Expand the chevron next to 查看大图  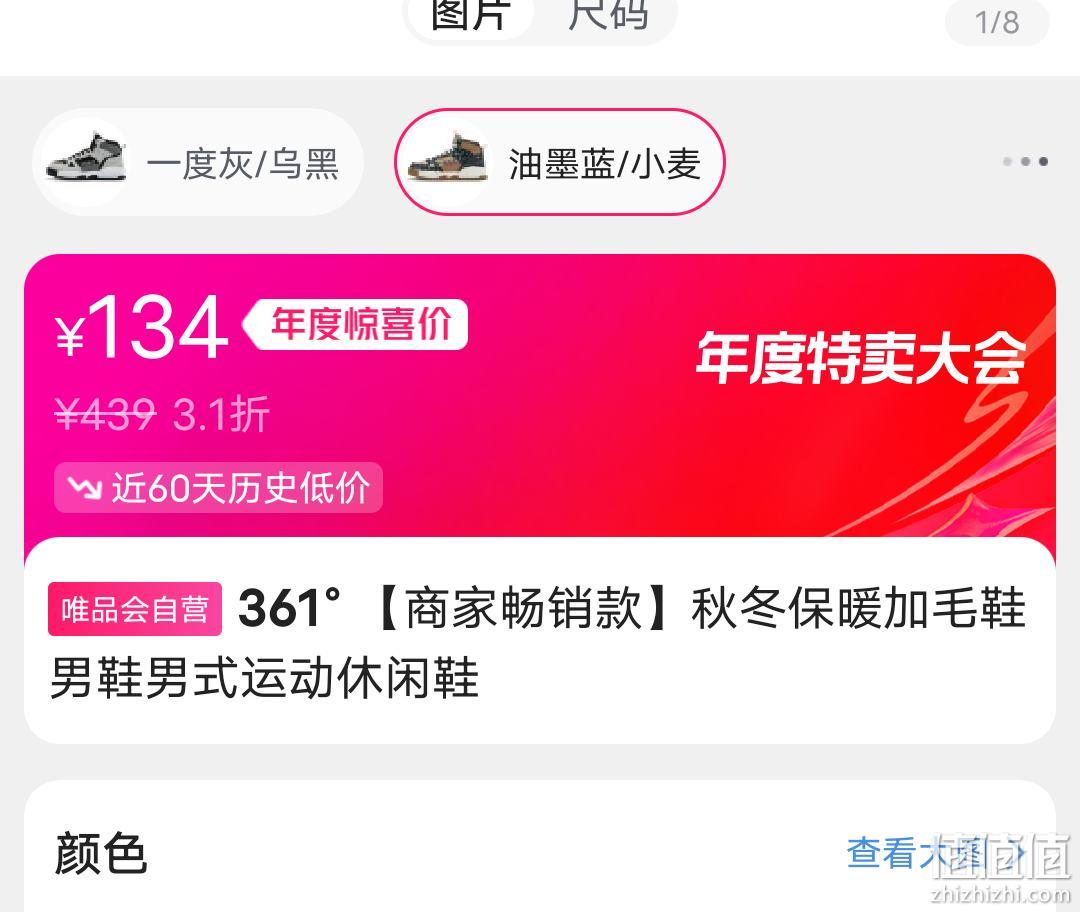pyautogui.click(x=1019, y=853)
